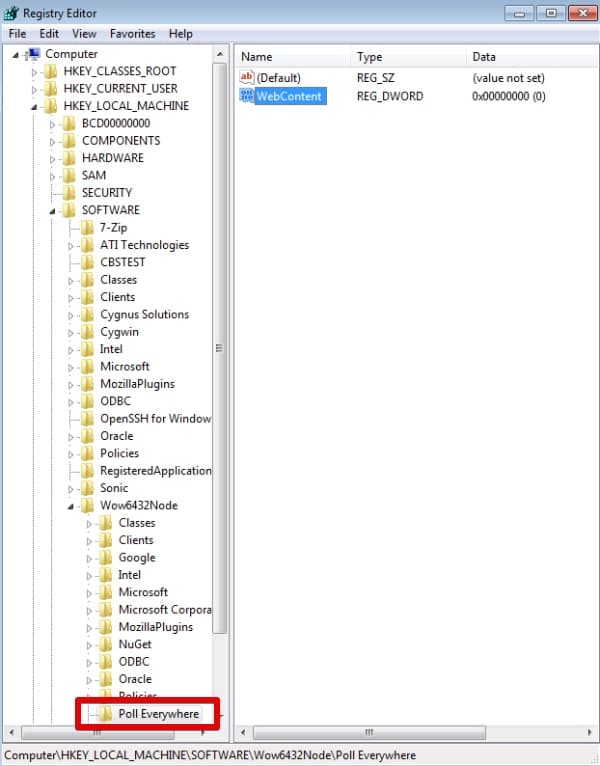The height and width of the screenshot is (766, 600).
Task: Open the View menu
Action: pos(84,34)
